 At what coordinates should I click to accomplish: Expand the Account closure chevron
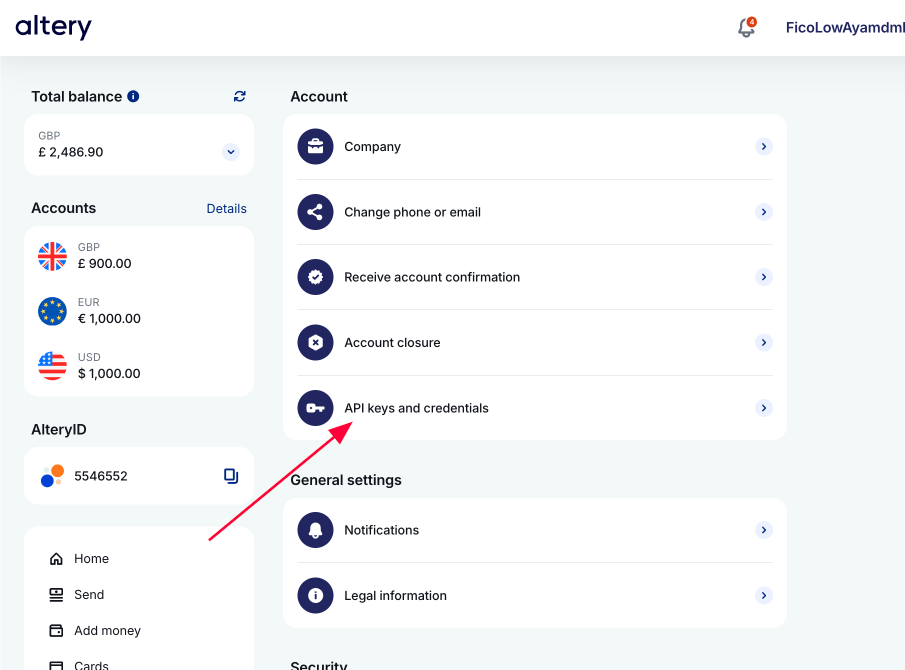[x=764, y=343]
